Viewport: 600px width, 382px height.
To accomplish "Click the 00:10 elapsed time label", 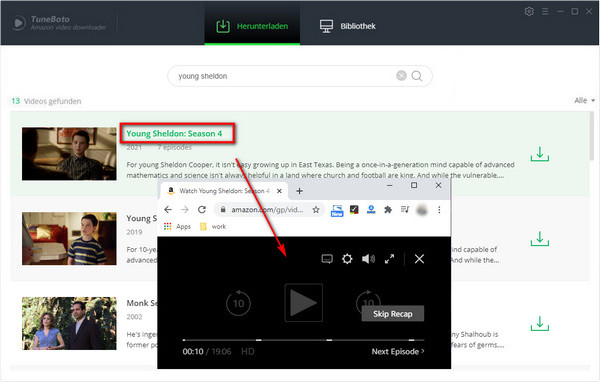I will click(193, 351).
